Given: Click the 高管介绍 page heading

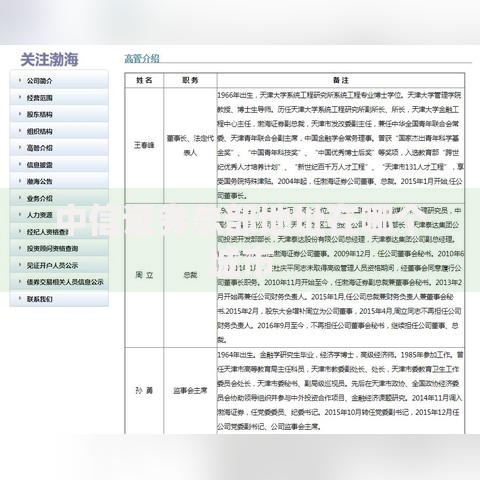Looking at the screenshot, I should tap(142, 59).
